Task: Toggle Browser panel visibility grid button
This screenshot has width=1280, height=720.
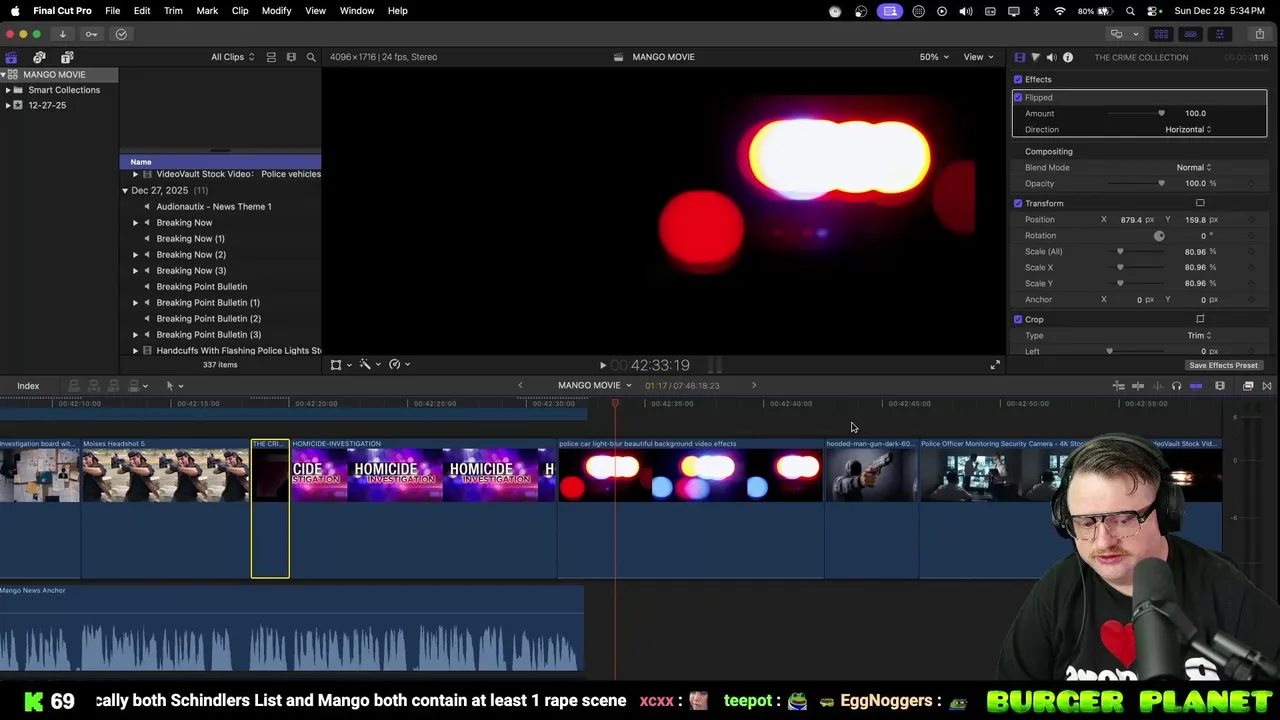Action: pyautogui.click(x=1161, y=34)
